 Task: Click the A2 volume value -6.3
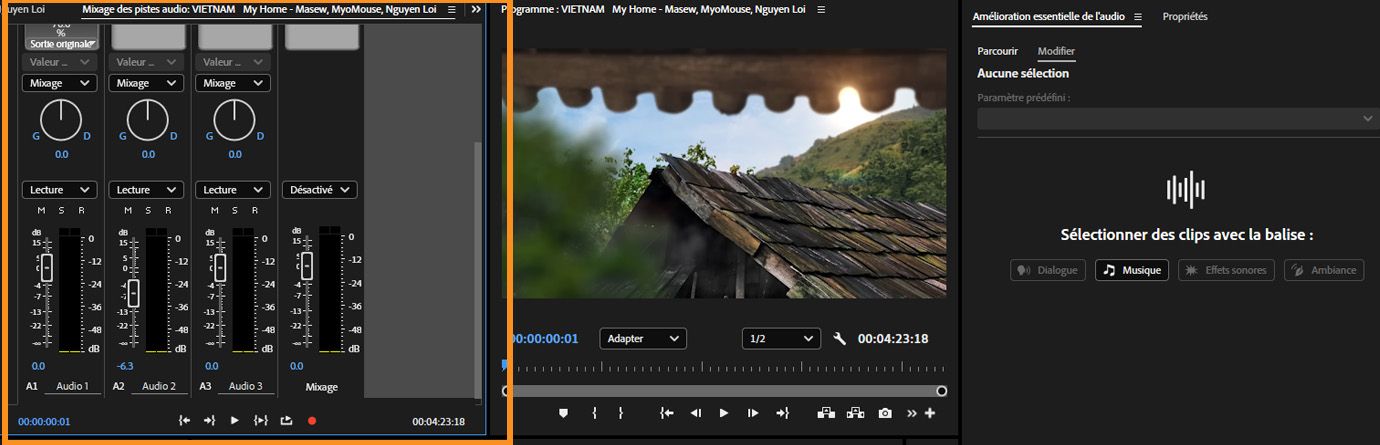tap(125, 366)
